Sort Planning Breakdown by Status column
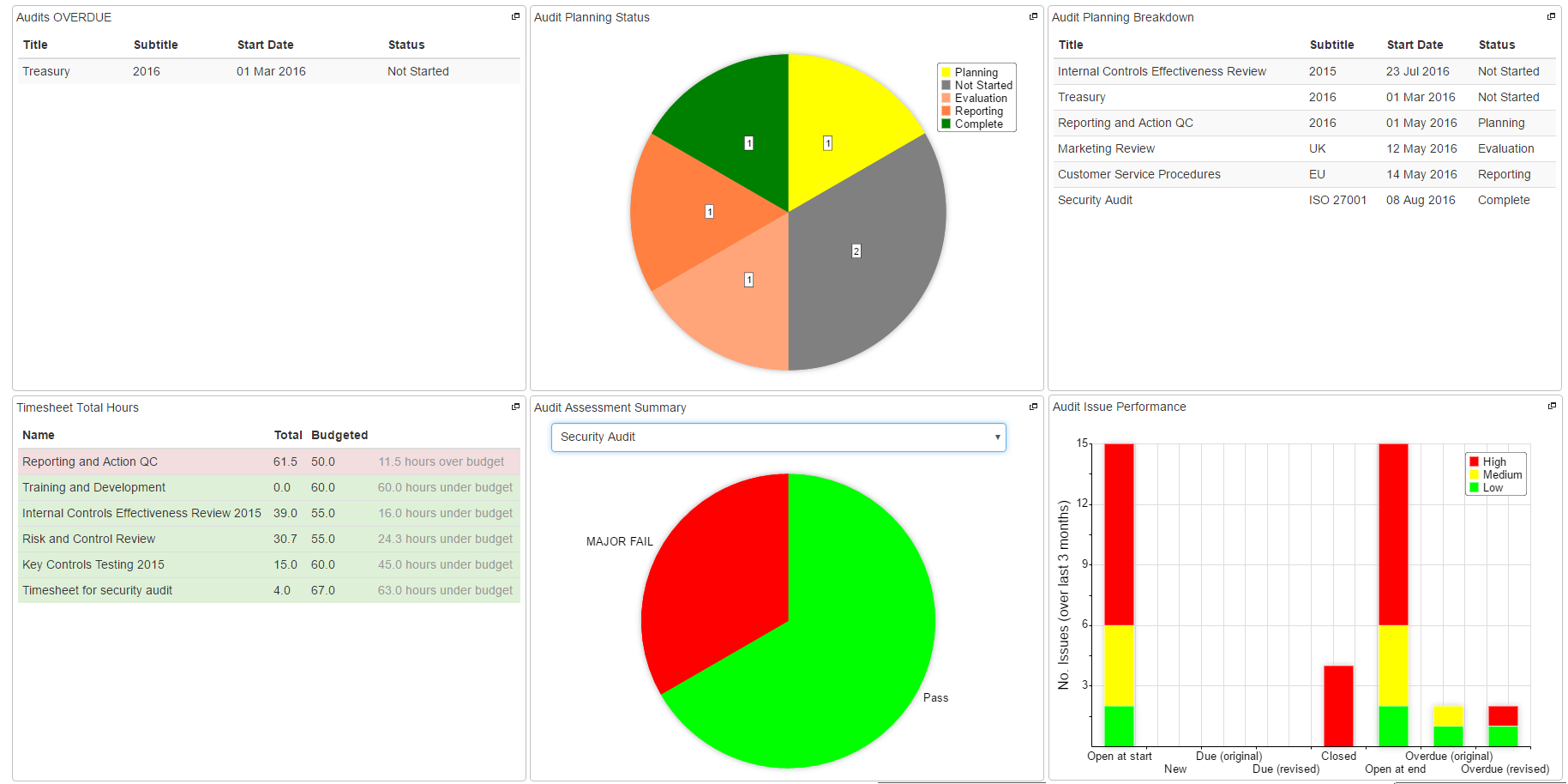This screenshot has height=784, width=1568. pos(1496,45)
